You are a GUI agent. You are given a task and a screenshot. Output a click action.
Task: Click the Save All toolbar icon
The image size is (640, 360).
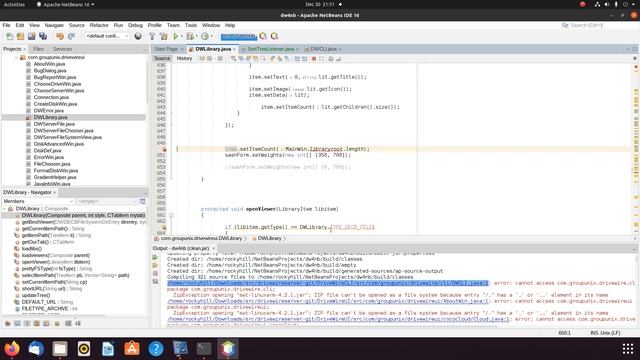(x=43, y=36)
